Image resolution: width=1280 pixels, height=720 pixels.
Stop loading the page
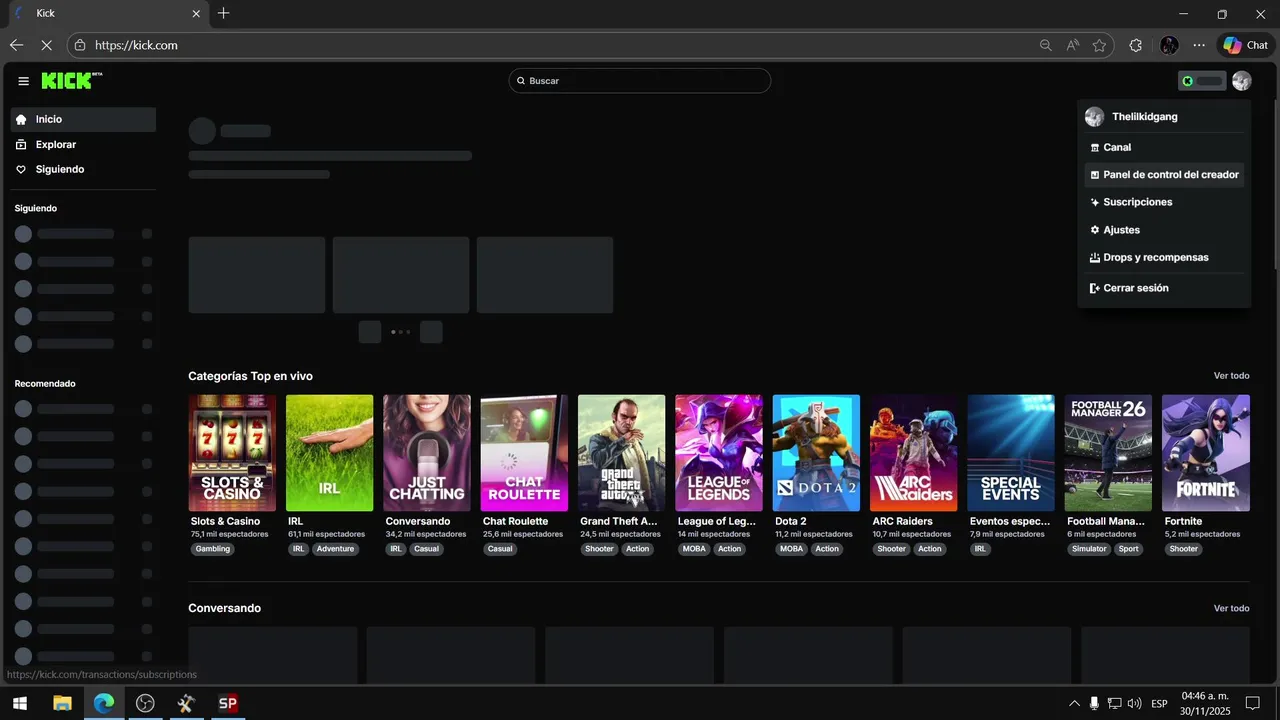point(47,45)
